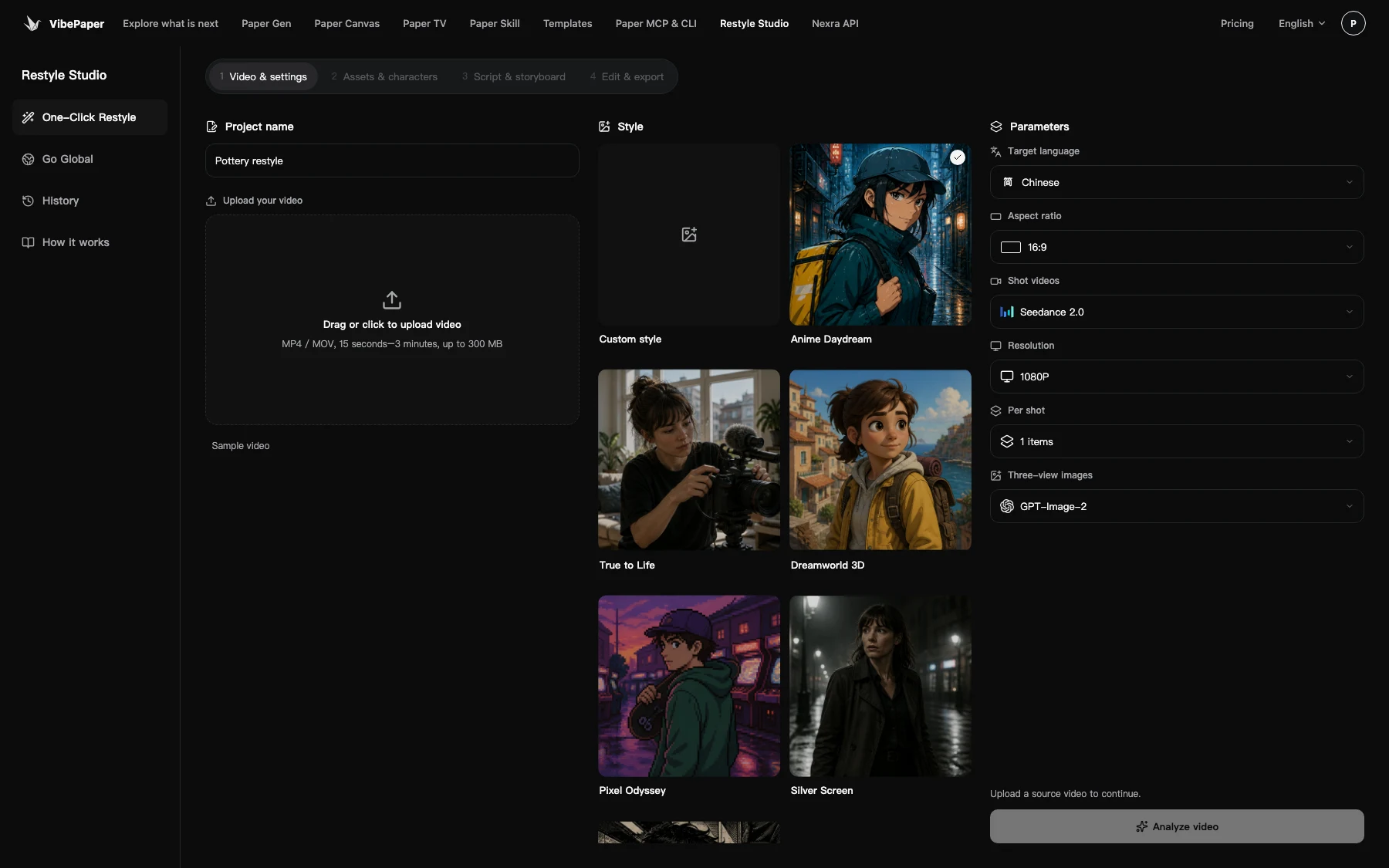Open the user profile avatar P
1389x868 pixels.
click(x=1353, y=23)
